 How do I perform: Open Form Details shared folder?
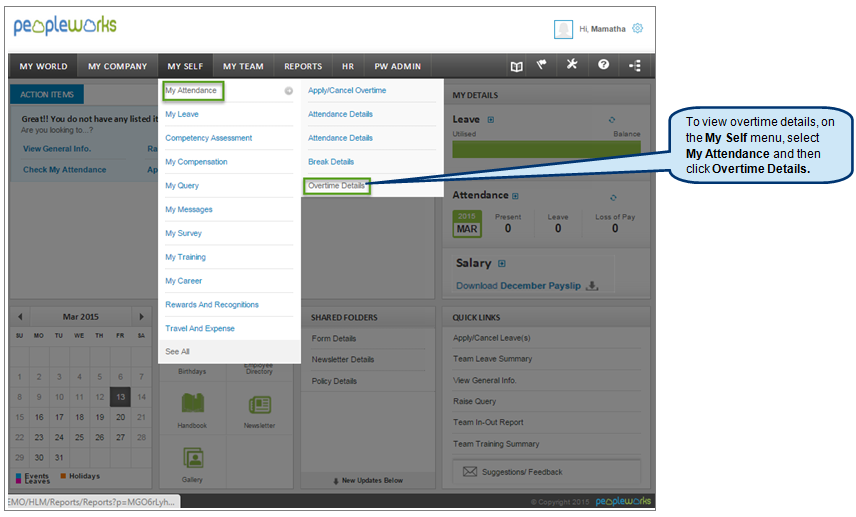(x=334, y=338)
